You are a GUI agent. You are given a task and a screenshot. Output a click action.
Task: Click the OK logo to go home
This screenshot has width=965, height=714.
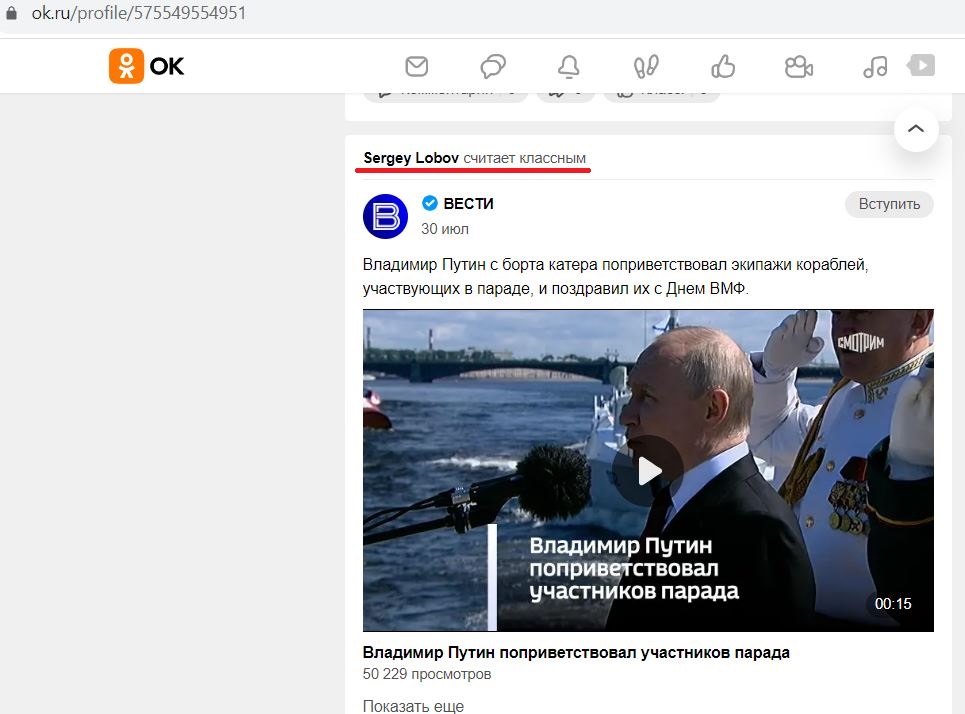pos(146,66)
